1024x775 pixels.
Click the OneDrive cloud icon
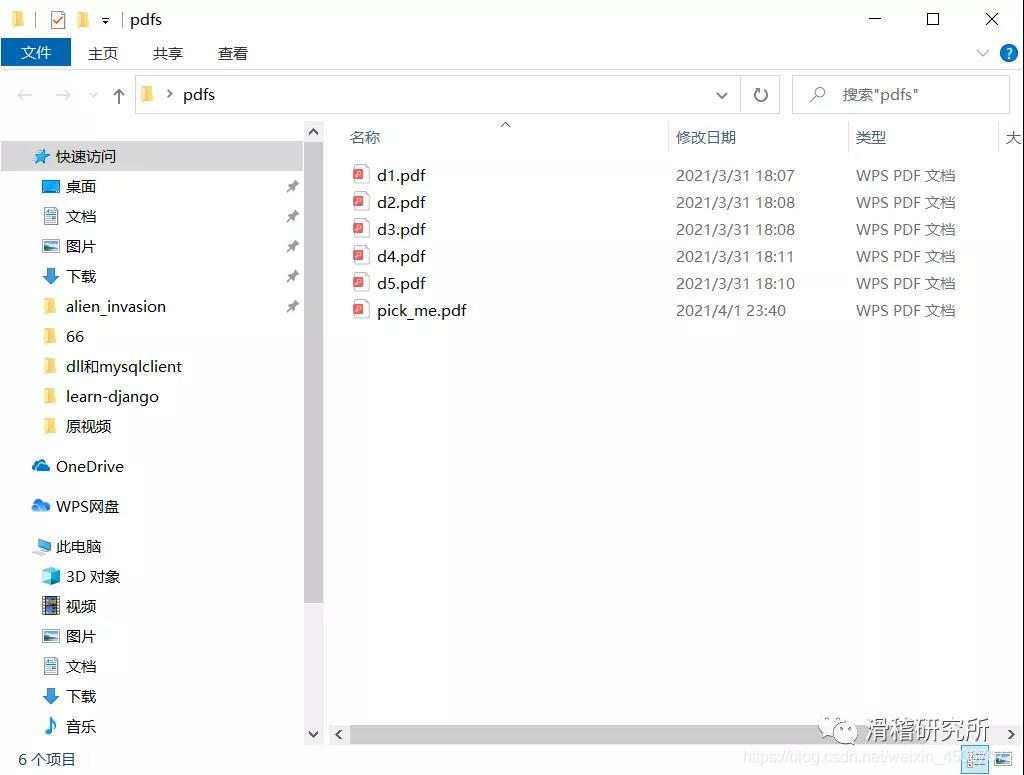[x=40, y=466]
